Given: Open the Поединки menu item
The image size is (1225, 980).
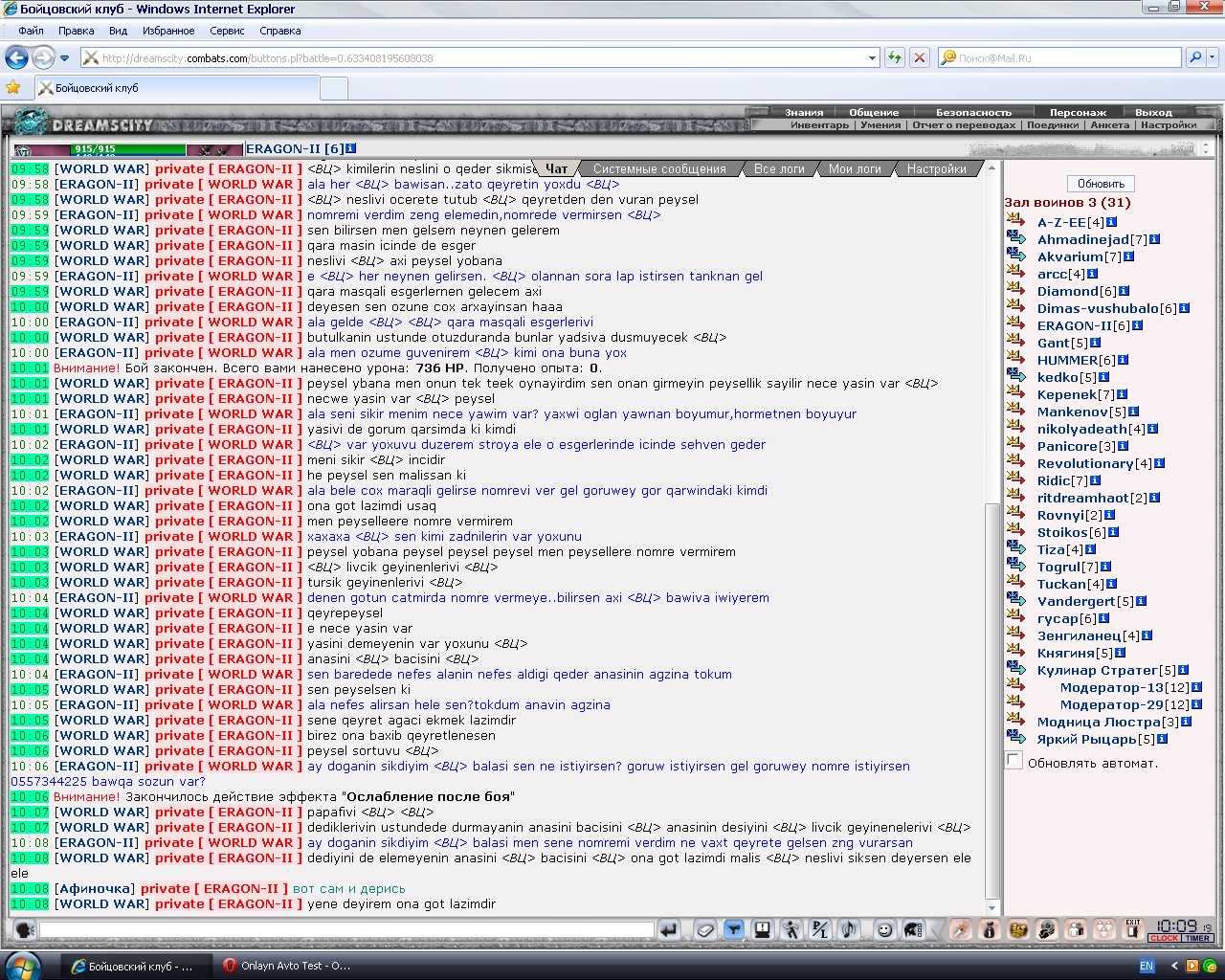Looking at the screenshot, I should pos(1053,124).
